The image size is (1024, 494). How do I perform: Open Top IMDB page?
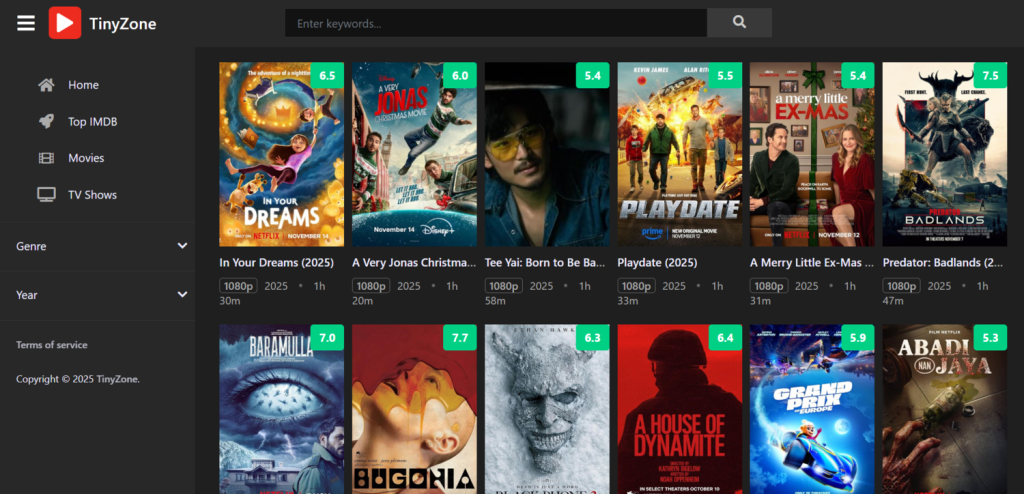(x=93, y=122)
